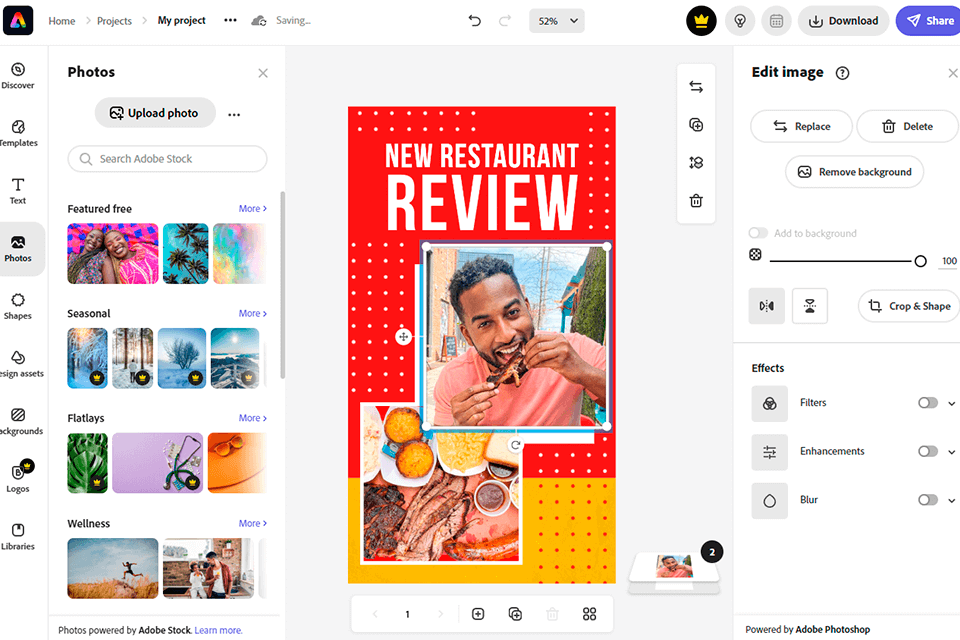Screen dimensions: 960x640
Task: Open the Logos panel
Action: coord(18,478)
